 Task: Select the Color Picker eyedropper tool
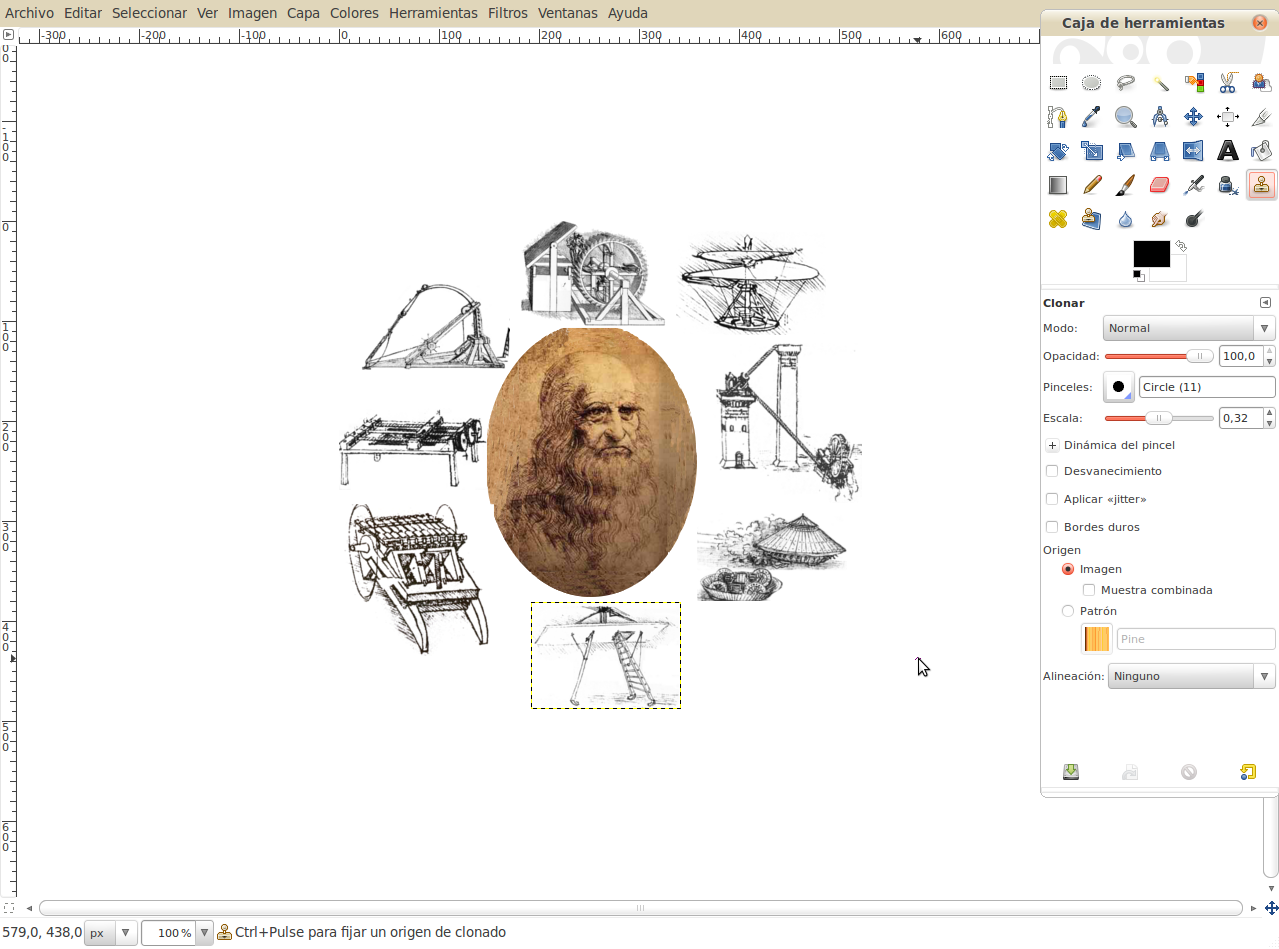pyautogui.click(x=1092, y=116)
